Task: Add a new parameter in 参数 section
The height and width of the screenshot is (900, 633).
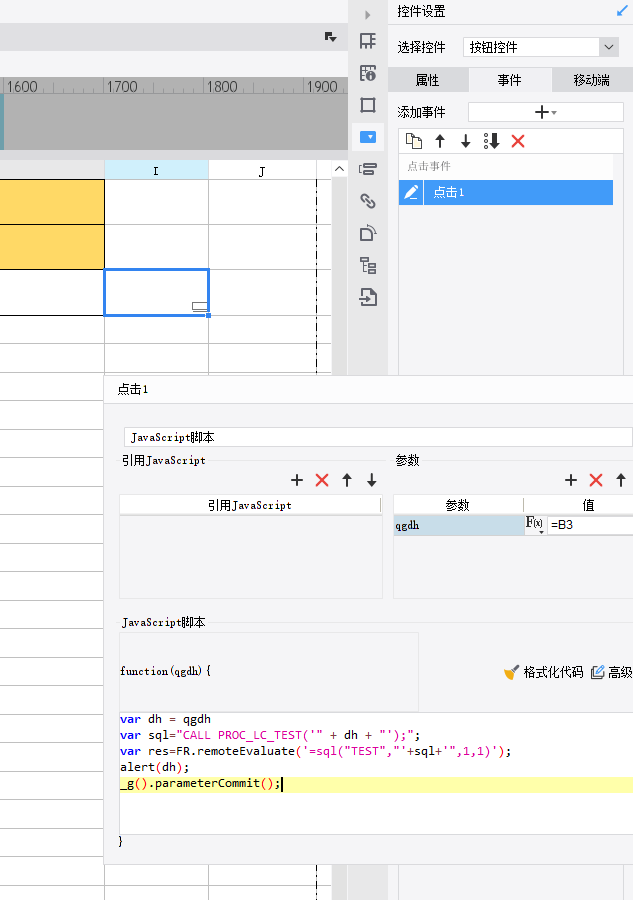Action: tap(570, 480)
